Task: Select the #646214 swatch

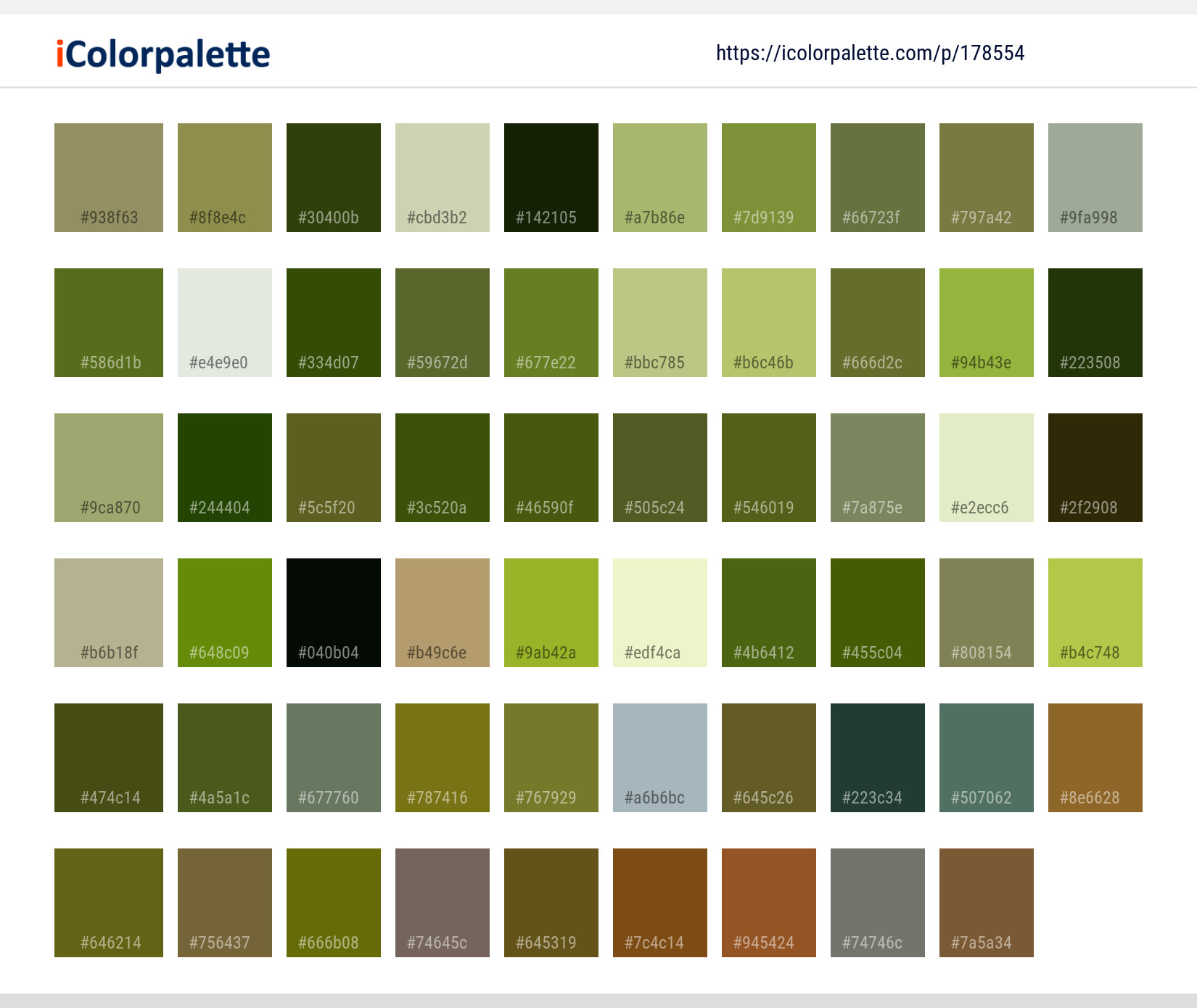Action: click(109, 903)
